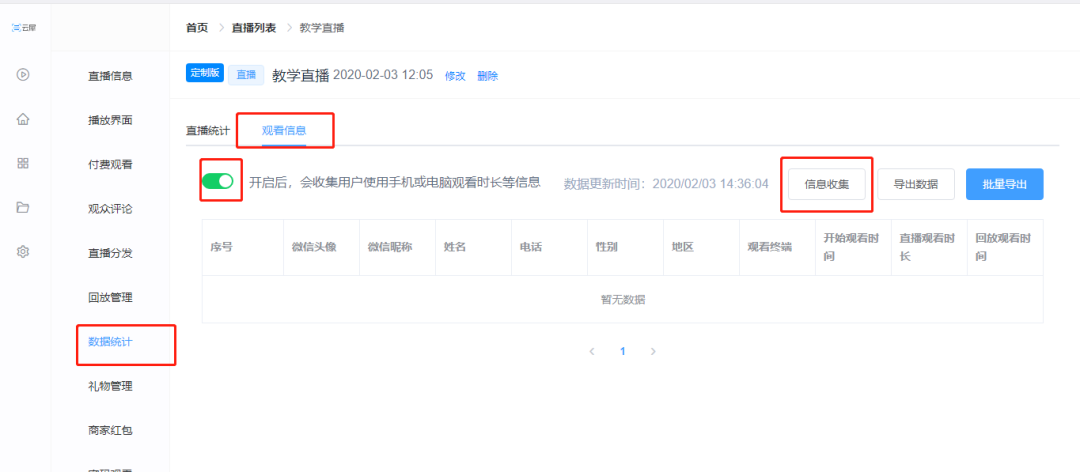Go to next page arrow in pagination
Image resolution: width=1080 pixels, height=472 pixels.
point(653,351)
